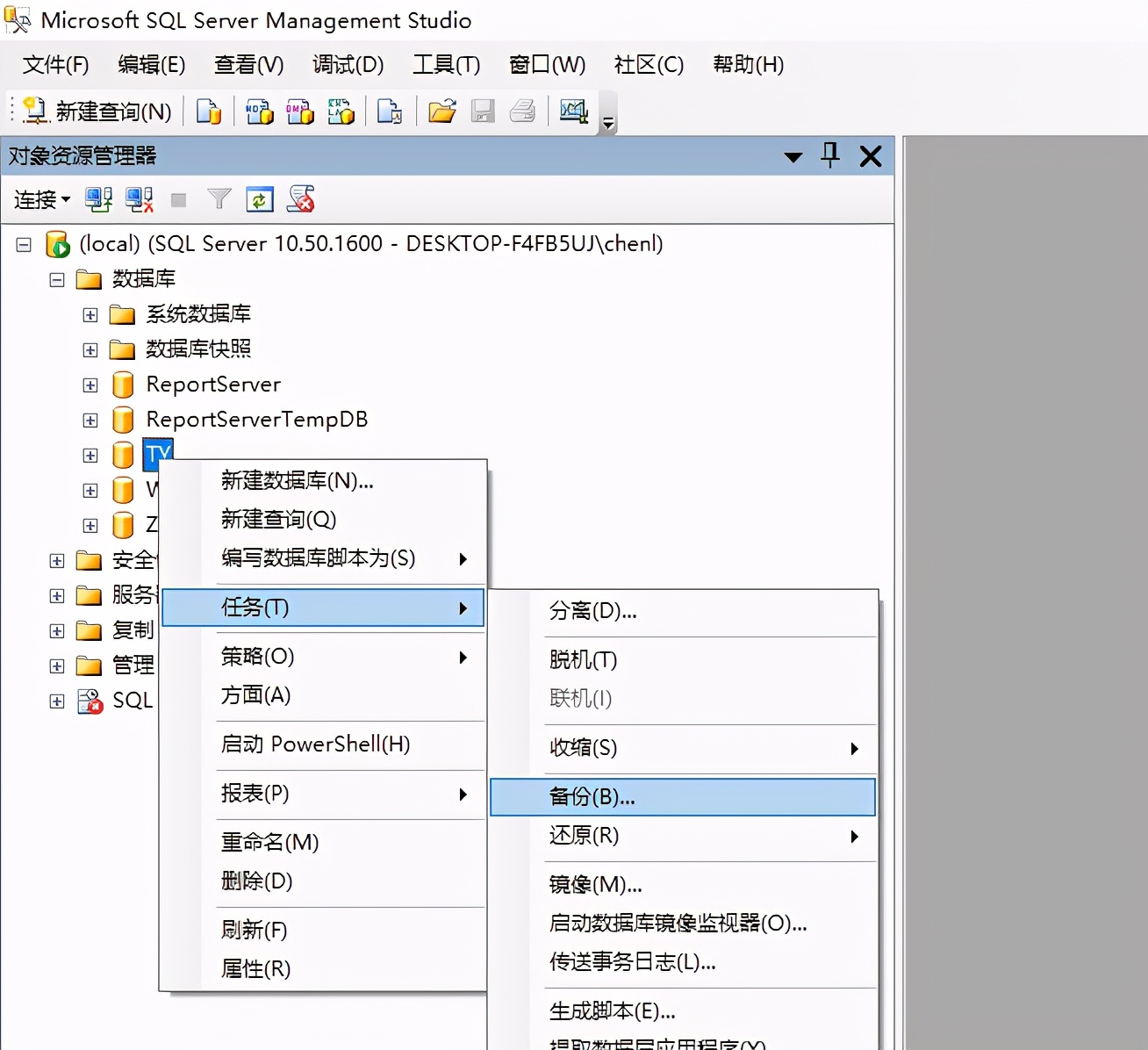Disconnect the current server connection
Image resolution: width=1148 pixels, height=1050 pixels.
[x=139, y=199]
